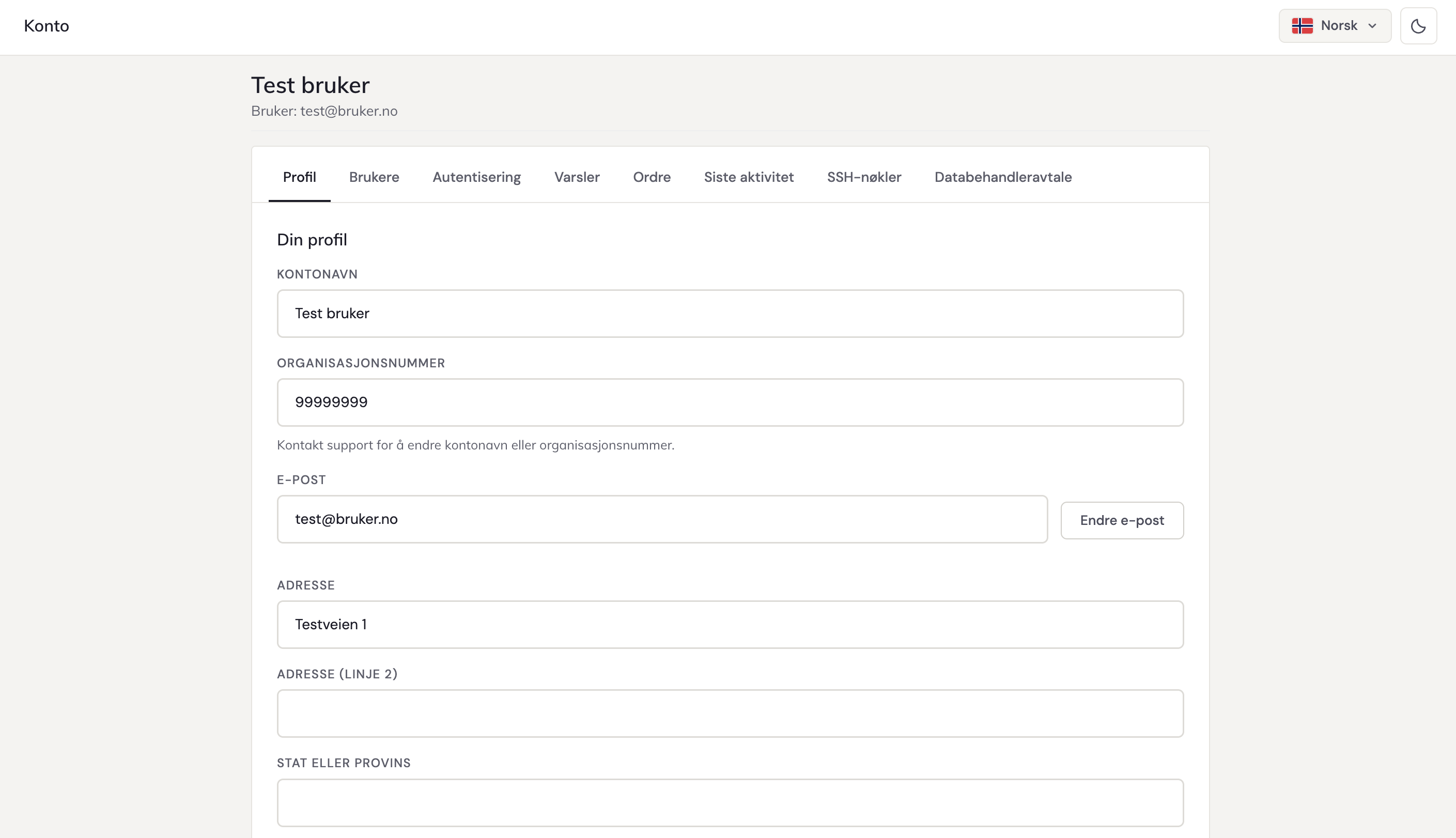This screenshot has height=838, width=1456.
Task: Click the E-post input field
Action: click(x=662, y=519)
